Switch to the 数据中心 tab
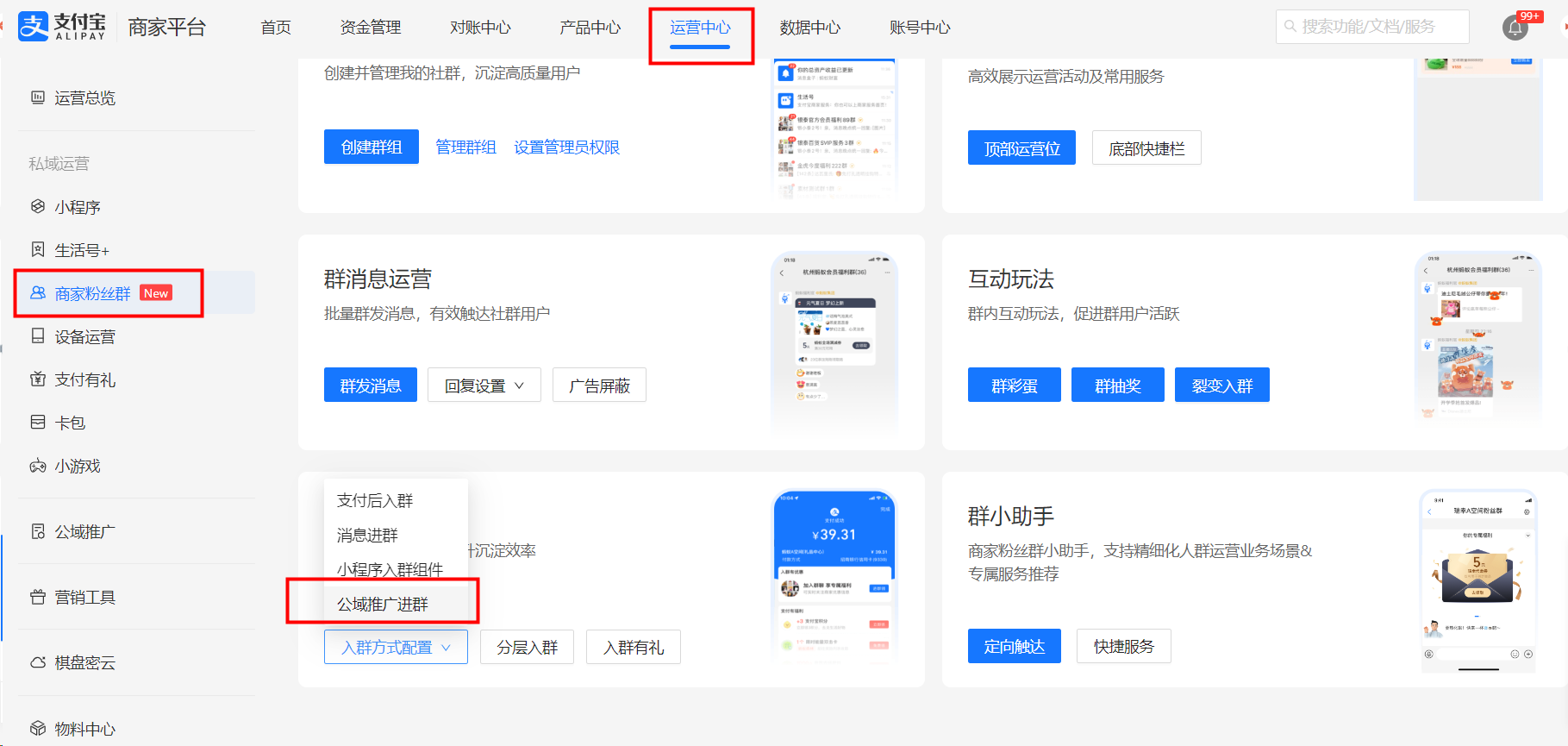Viewport: 1568px width, 746px height. pyautogui.click(x=809, y=28)
